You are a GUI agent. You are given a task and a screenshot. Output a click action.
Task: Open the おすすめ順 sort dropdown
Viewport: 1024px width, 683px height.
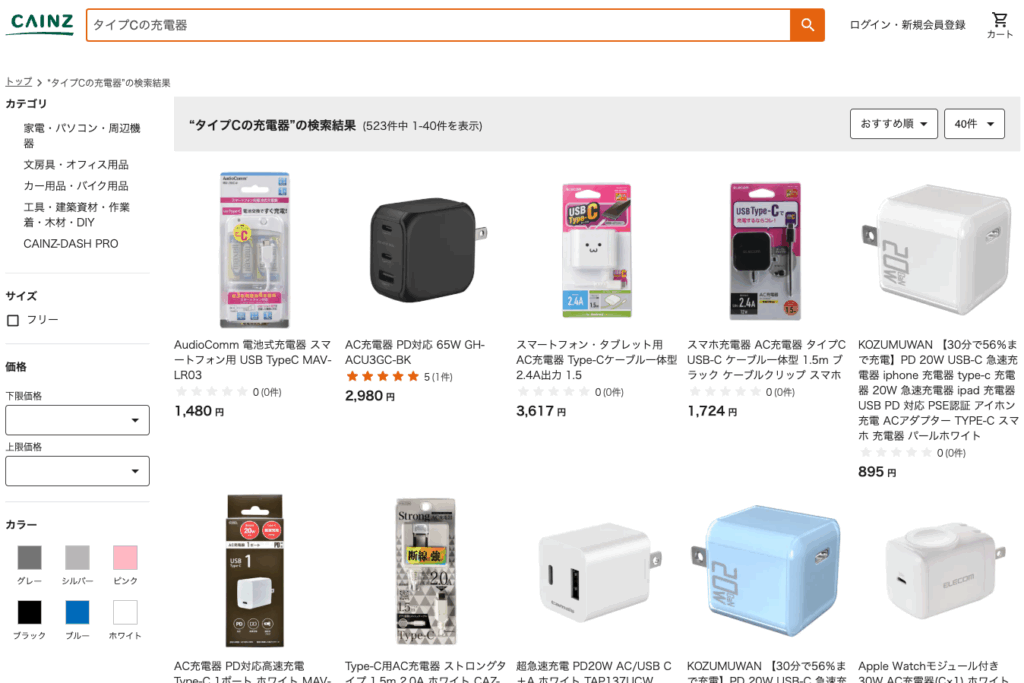tap(893, 123)
